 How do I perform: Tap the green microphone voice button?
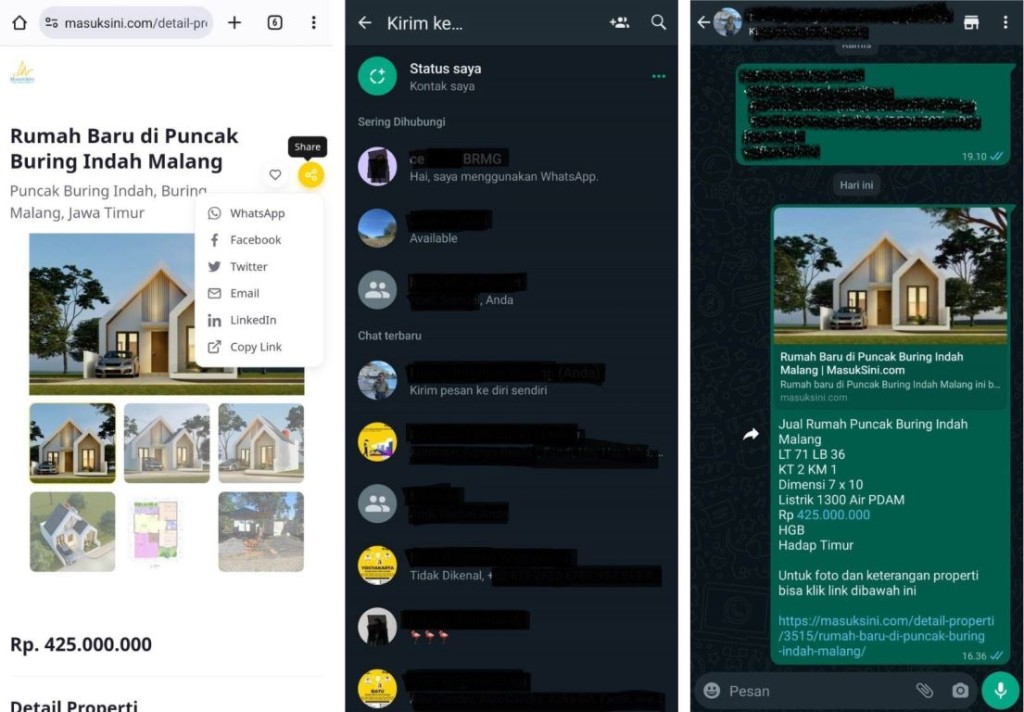point(1000,690)
